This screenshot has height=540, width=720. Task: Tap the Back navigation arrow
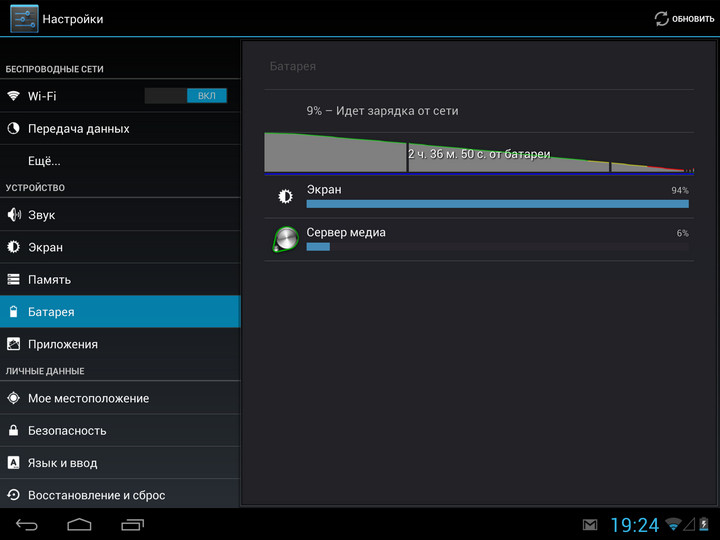tap(27, 524)
